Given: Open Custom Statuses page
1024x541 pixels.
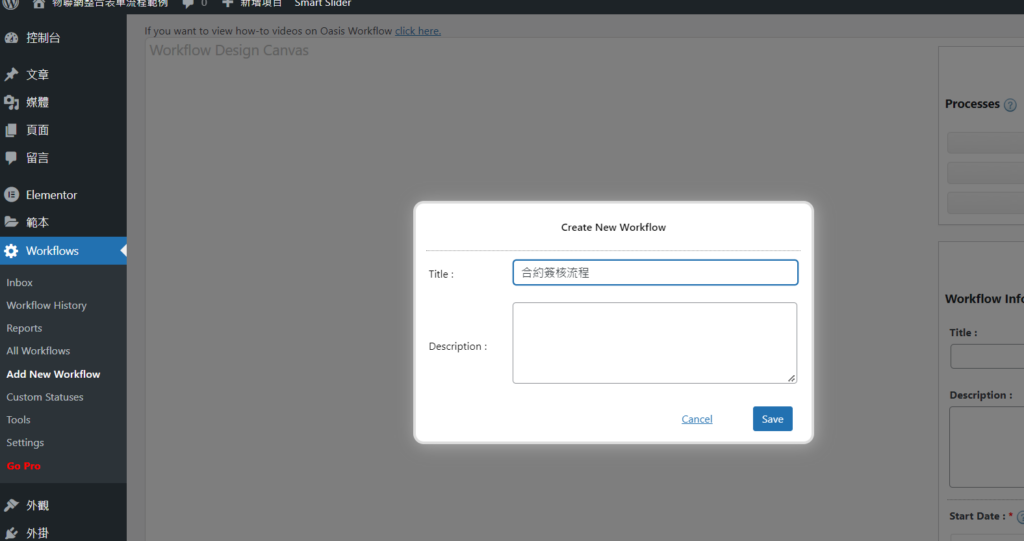Looking at the screenshot, I should coord(45,397).
